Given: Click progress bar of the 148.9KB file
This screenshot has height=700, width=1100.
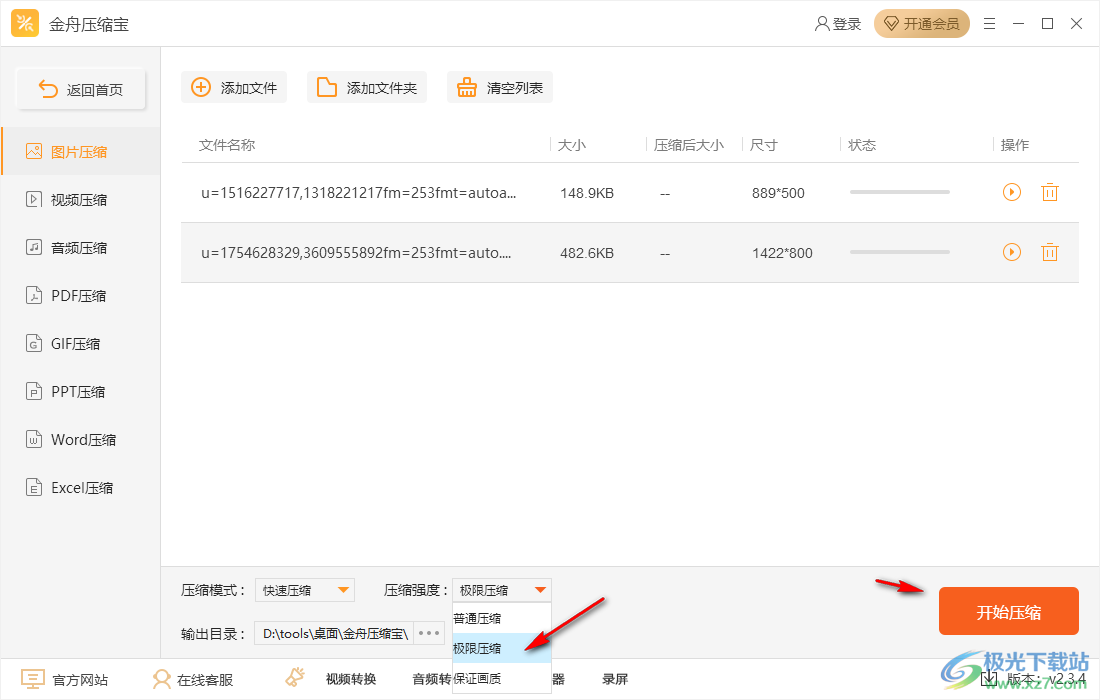Looking at the screenshot, I should 899,191.
